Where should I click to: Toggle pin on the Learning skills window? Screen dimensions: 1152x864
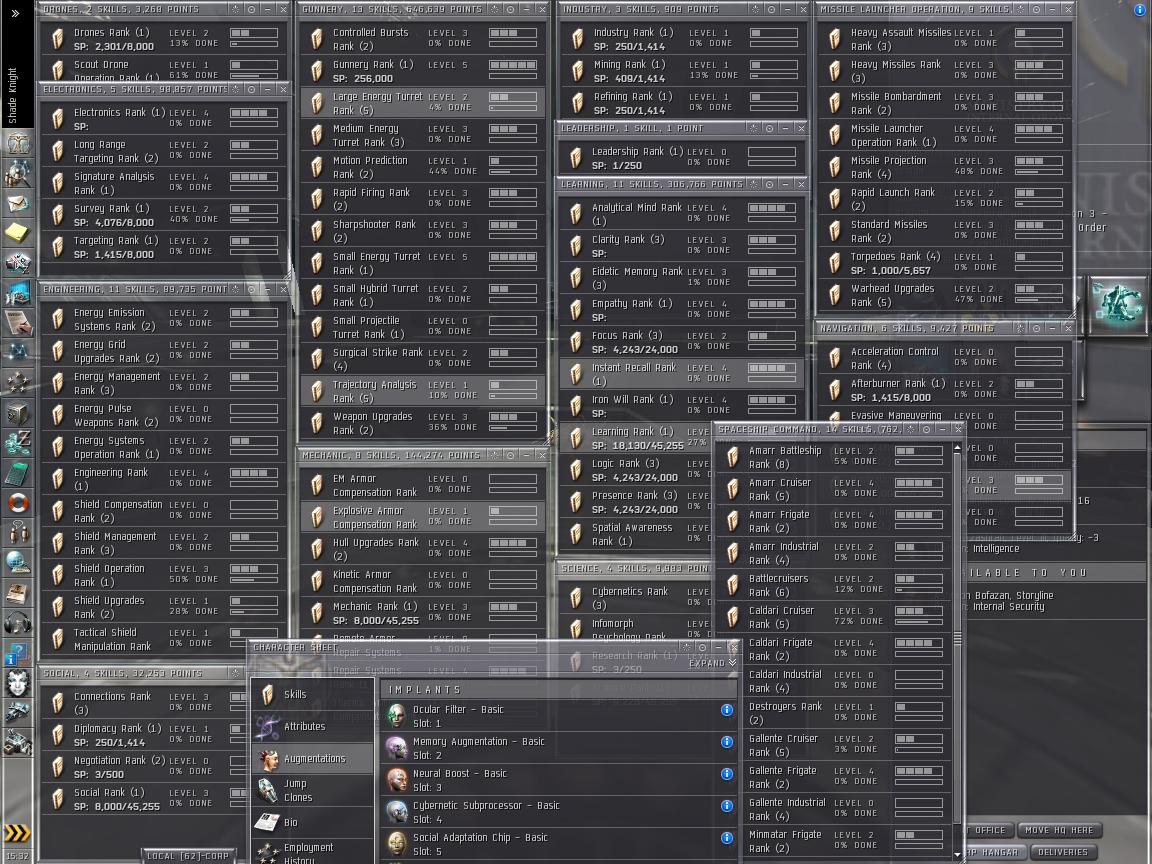[769, 184]
